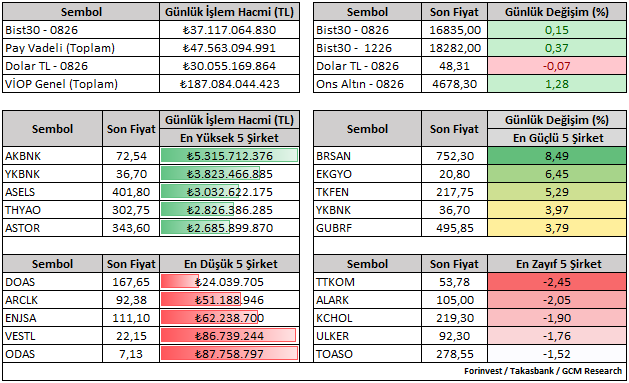Image resolution: width=629 pixels, height=383 pixels.
Task: Click the Forinvest / Takasbank / GCM Research footer
Action: (543, 371)
